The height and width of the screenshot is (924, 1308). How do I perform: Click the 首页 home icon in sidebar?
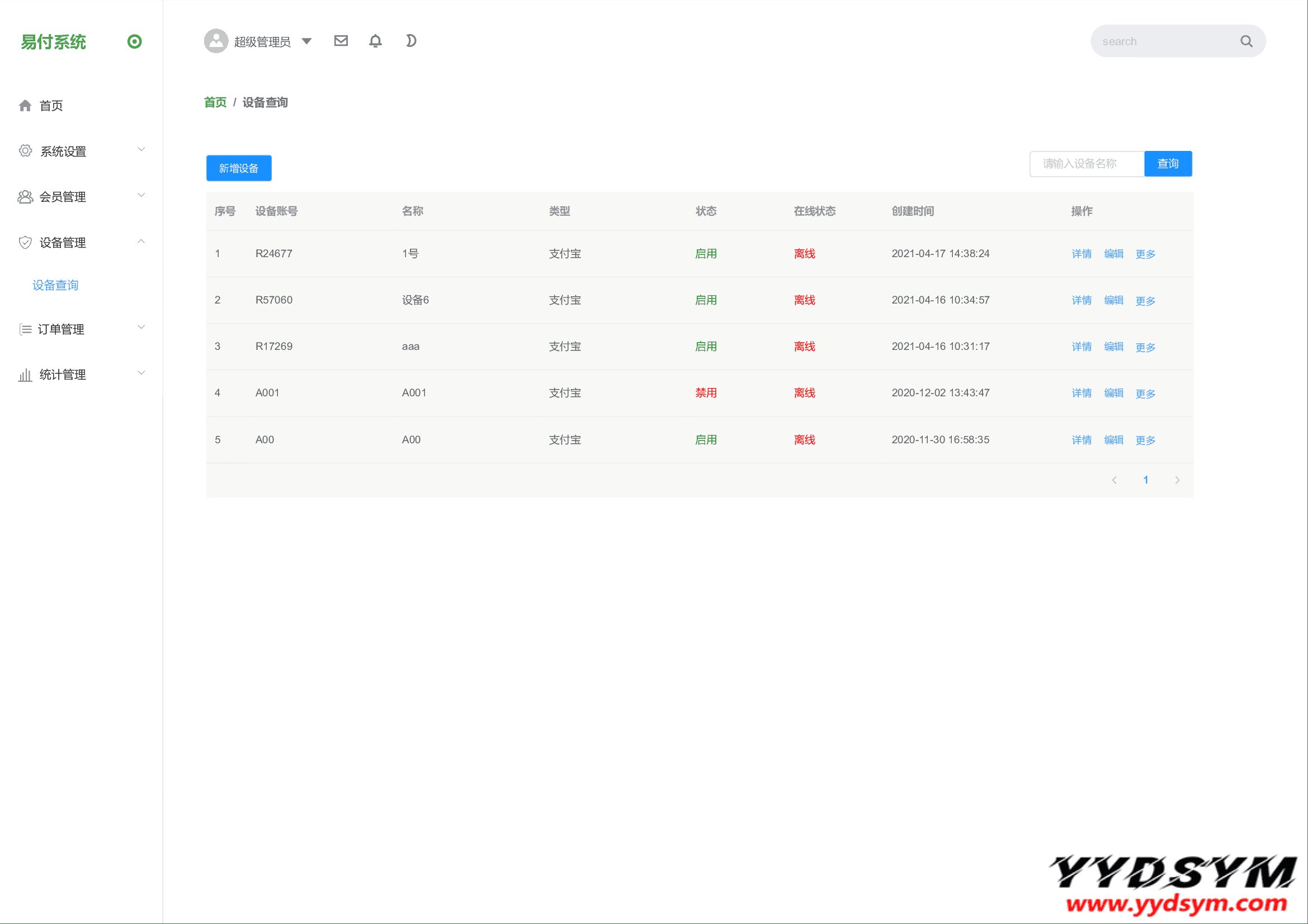click(x=25, y=105)
